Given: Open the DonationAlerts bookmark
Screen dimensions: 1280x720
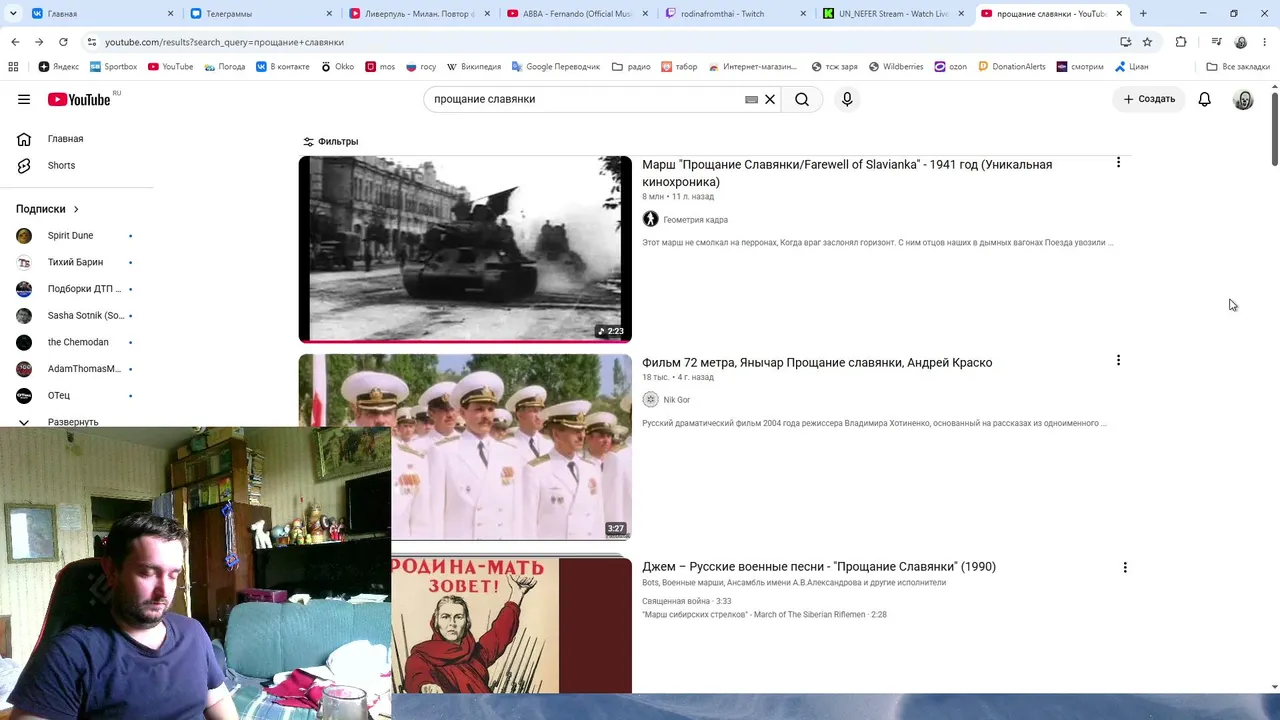Looking at the screenshot, I should coord(1012,67).
